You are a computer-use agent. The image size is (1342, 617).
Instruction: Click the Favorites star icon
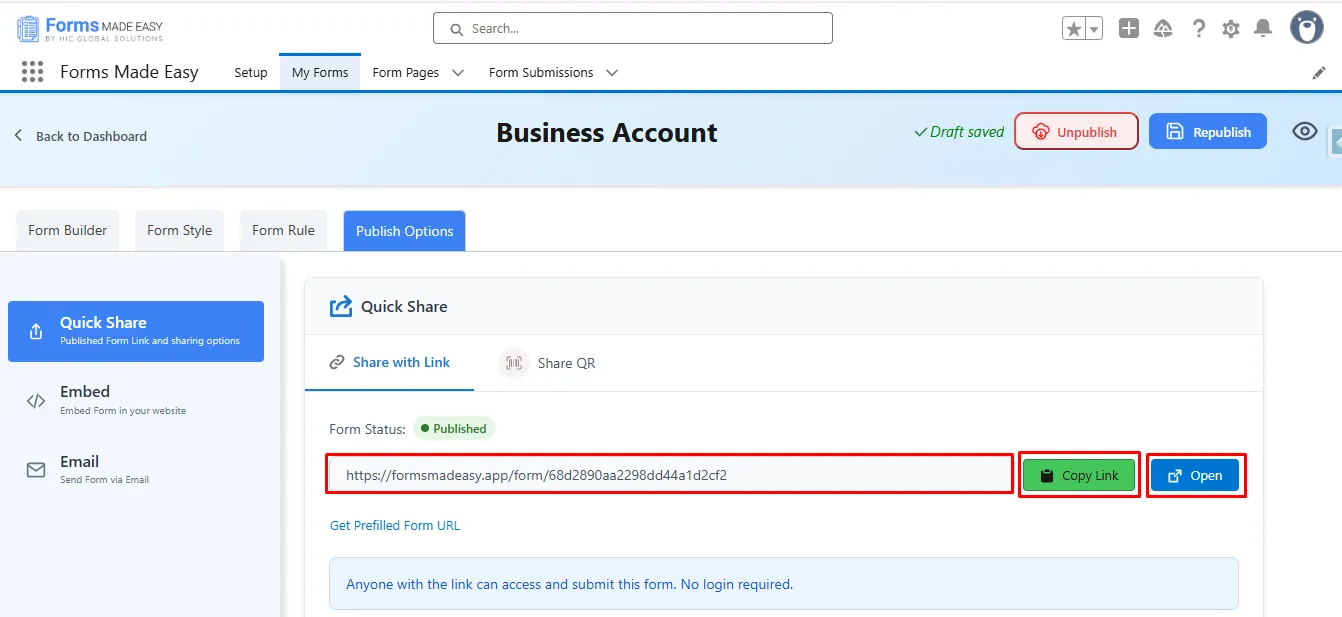[x=1074, y=29]
